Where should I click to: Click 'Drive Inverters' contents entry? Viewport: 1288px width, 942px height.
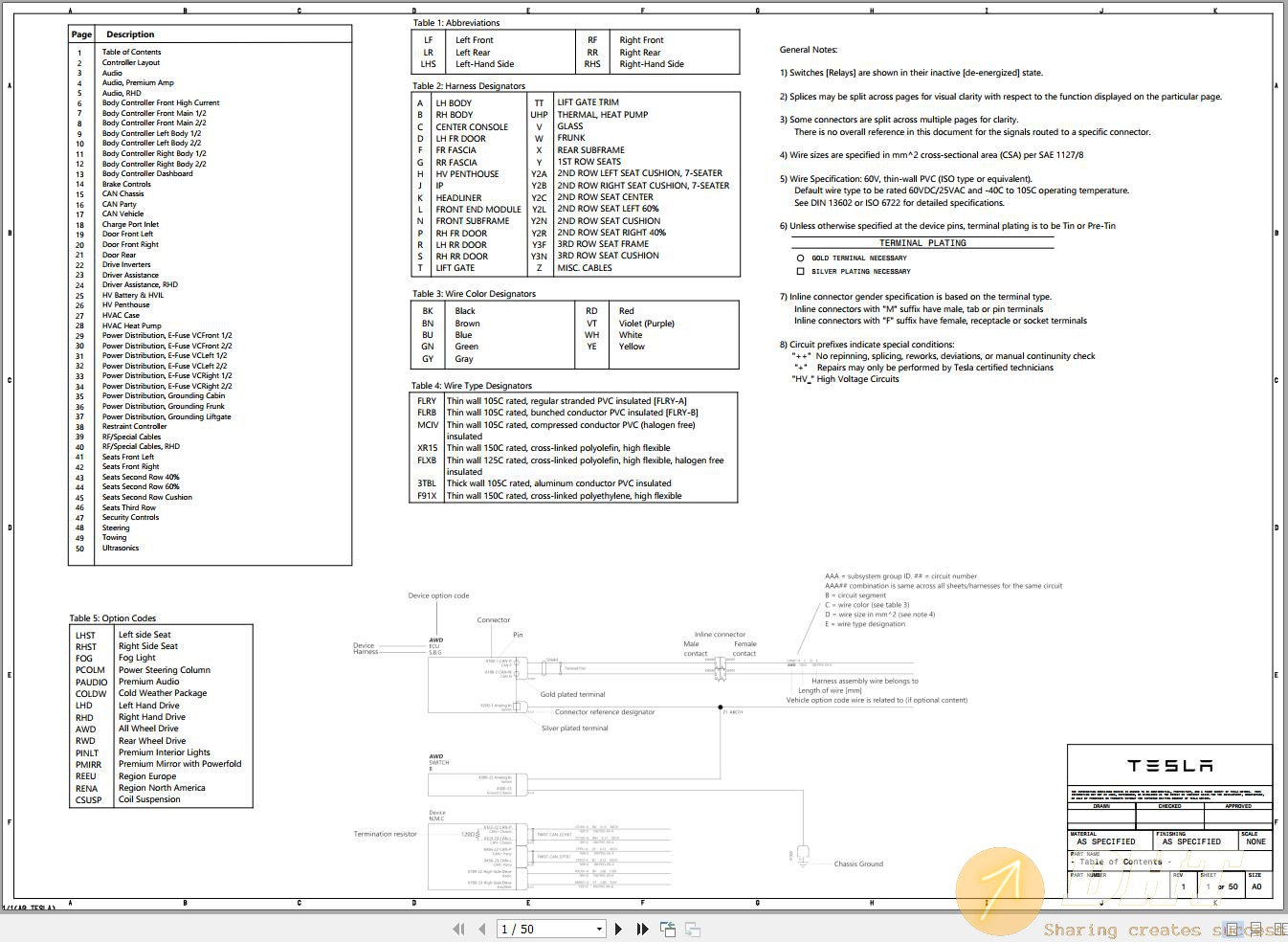(125, 264)
